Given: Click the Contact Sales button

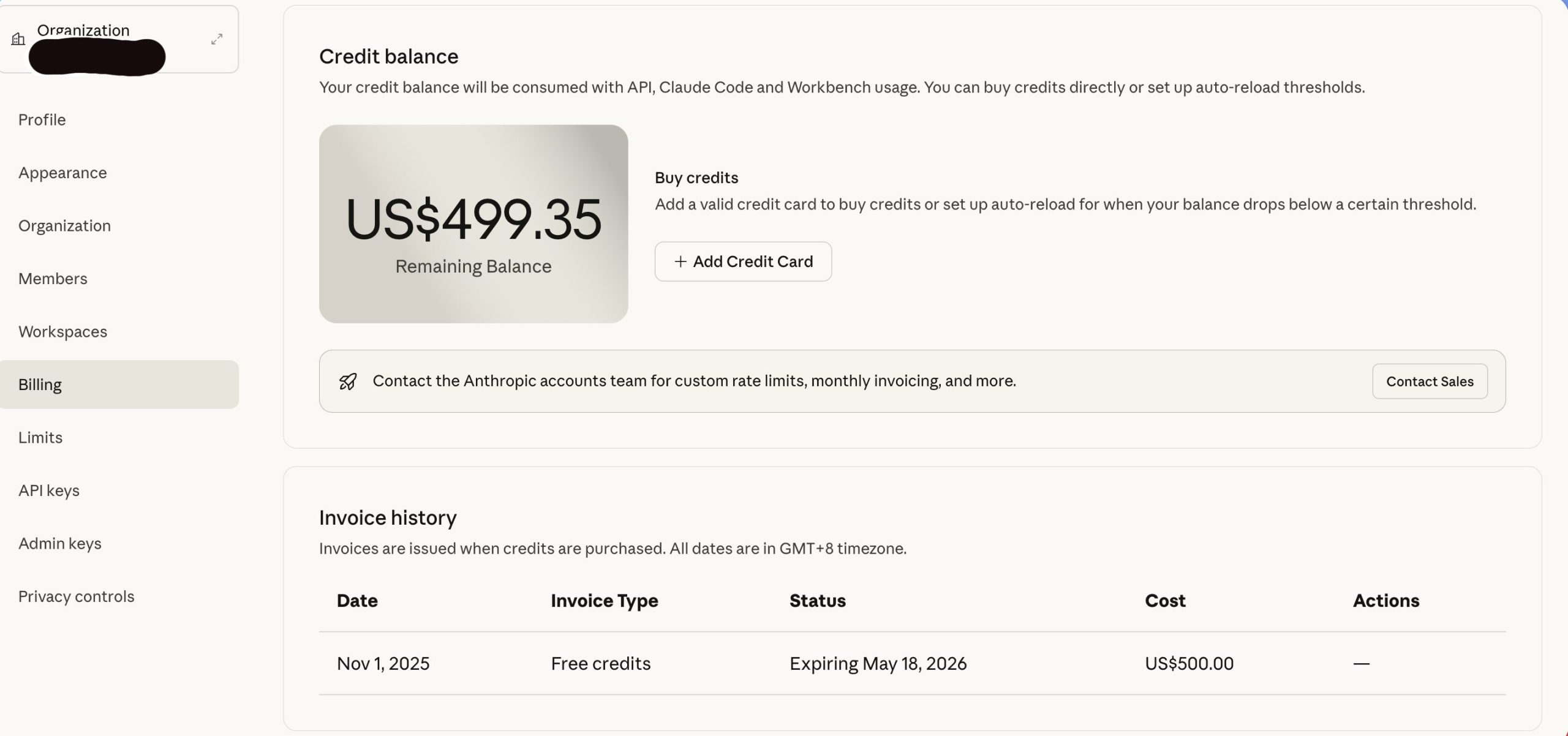Looking at the screenshot, I should (1430, 381).
